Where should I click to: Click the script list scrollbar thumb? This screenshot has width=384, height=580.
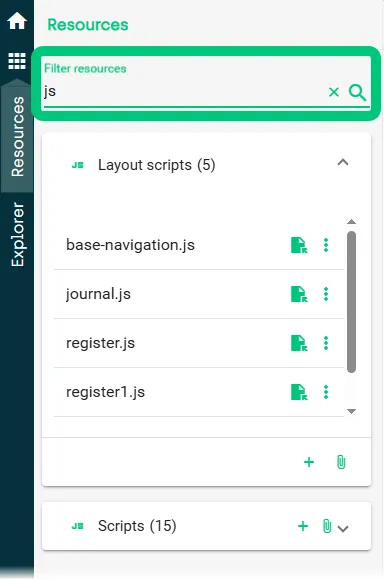click(351, 302)
